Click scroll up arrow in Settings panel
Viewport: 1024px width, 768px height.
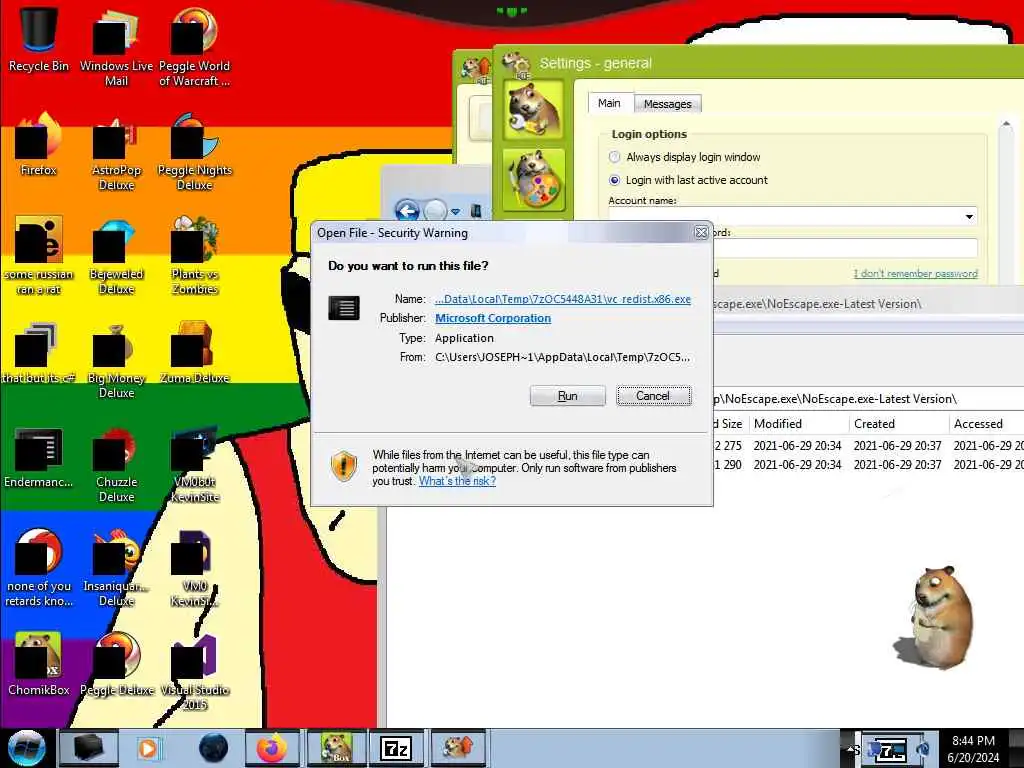[1006, 123]
